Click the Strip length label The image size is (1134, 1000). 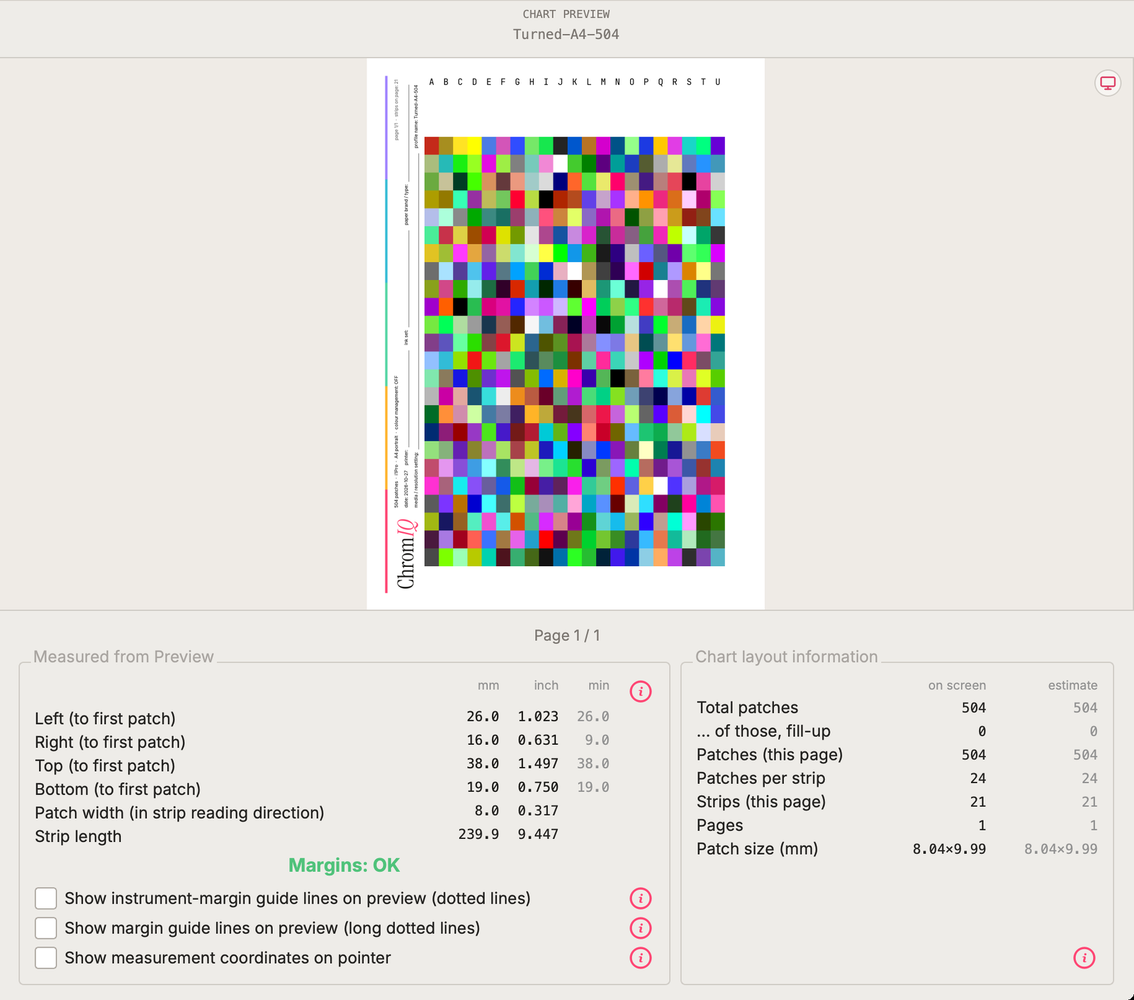[78, 836]
